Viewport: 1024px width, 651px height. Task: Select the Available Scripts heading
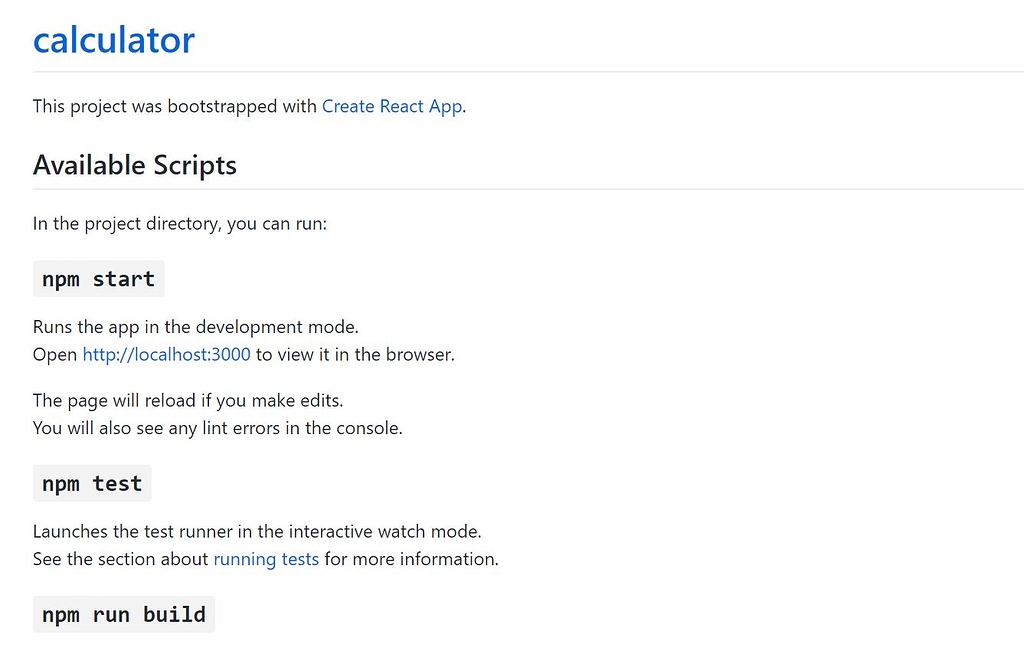[x=134, y=164]
